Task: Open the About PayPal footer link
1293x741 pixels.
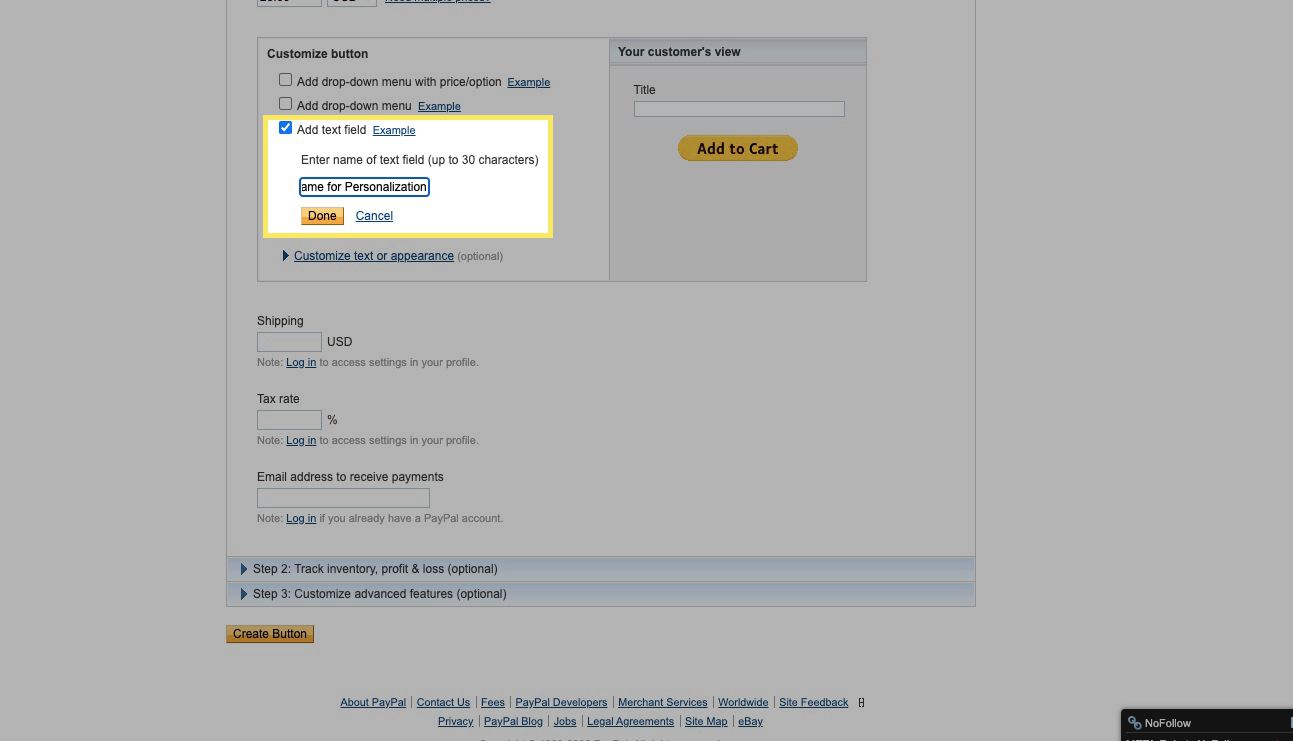Action: pos(373,703)
